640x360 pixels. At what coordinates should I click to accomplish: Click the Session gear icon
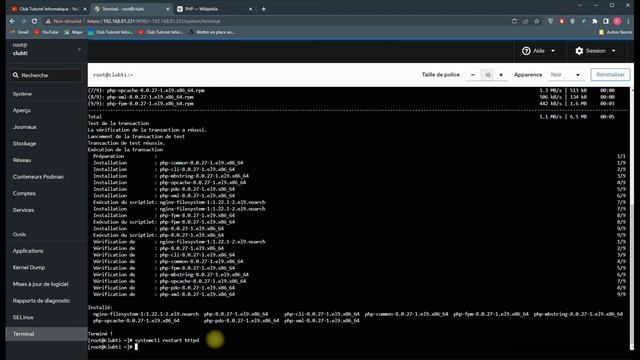[579, 51]
